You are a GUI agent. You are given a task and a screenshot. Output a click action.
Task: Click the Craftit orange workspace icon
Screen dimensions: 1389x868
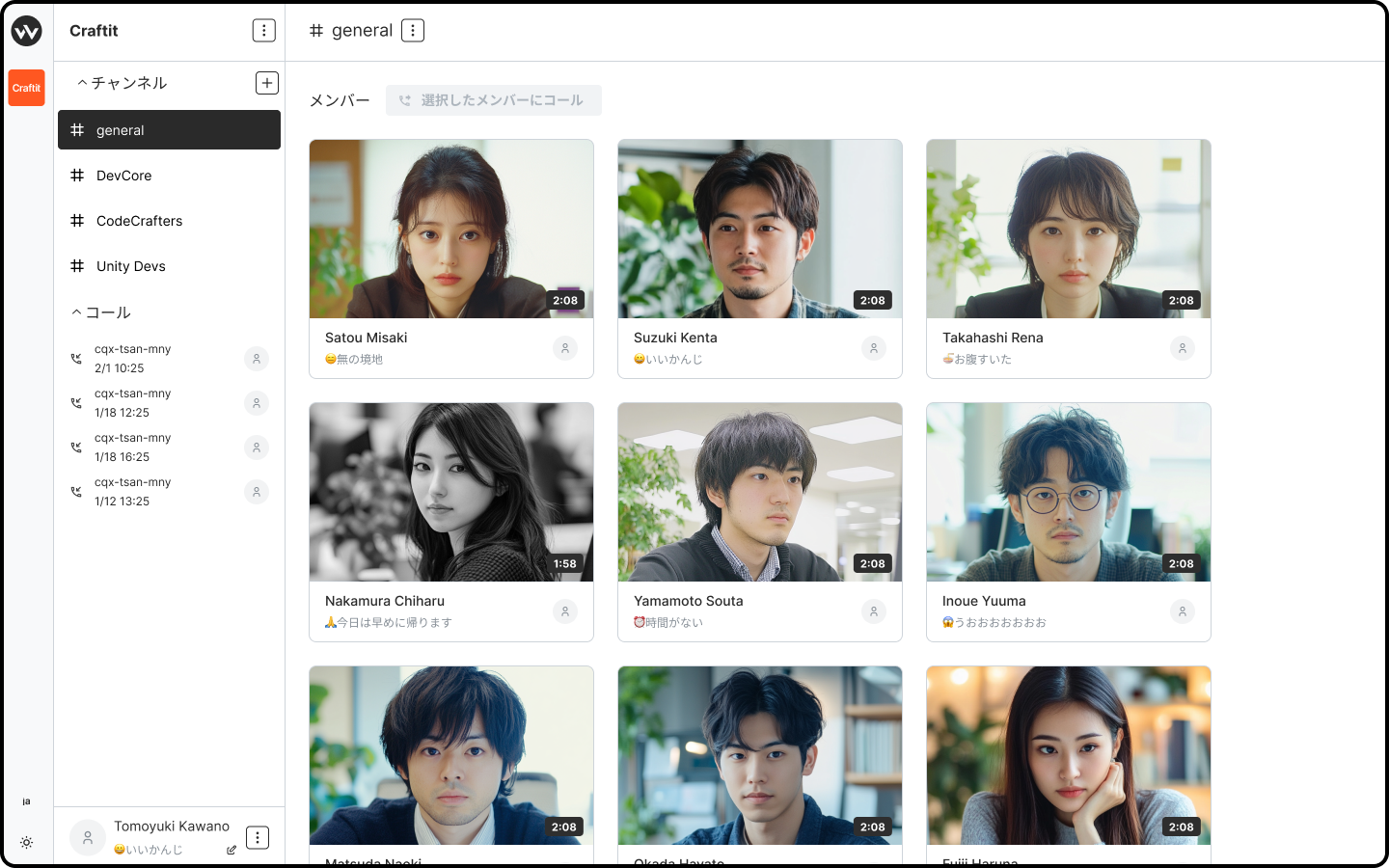(26, 88)
